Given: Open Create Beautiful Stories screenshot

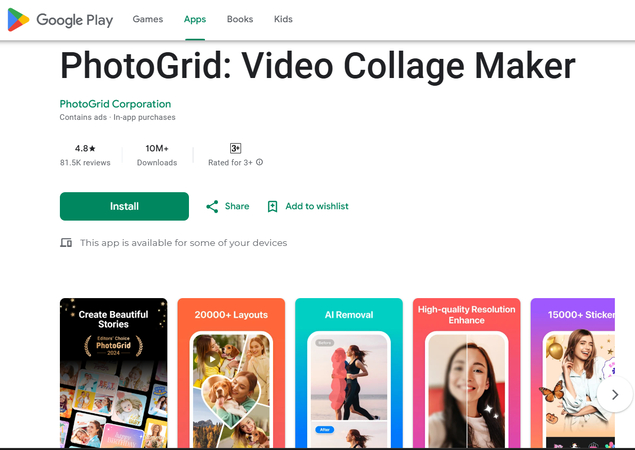Looking at the screenshot, I should (x=113, y=373).
